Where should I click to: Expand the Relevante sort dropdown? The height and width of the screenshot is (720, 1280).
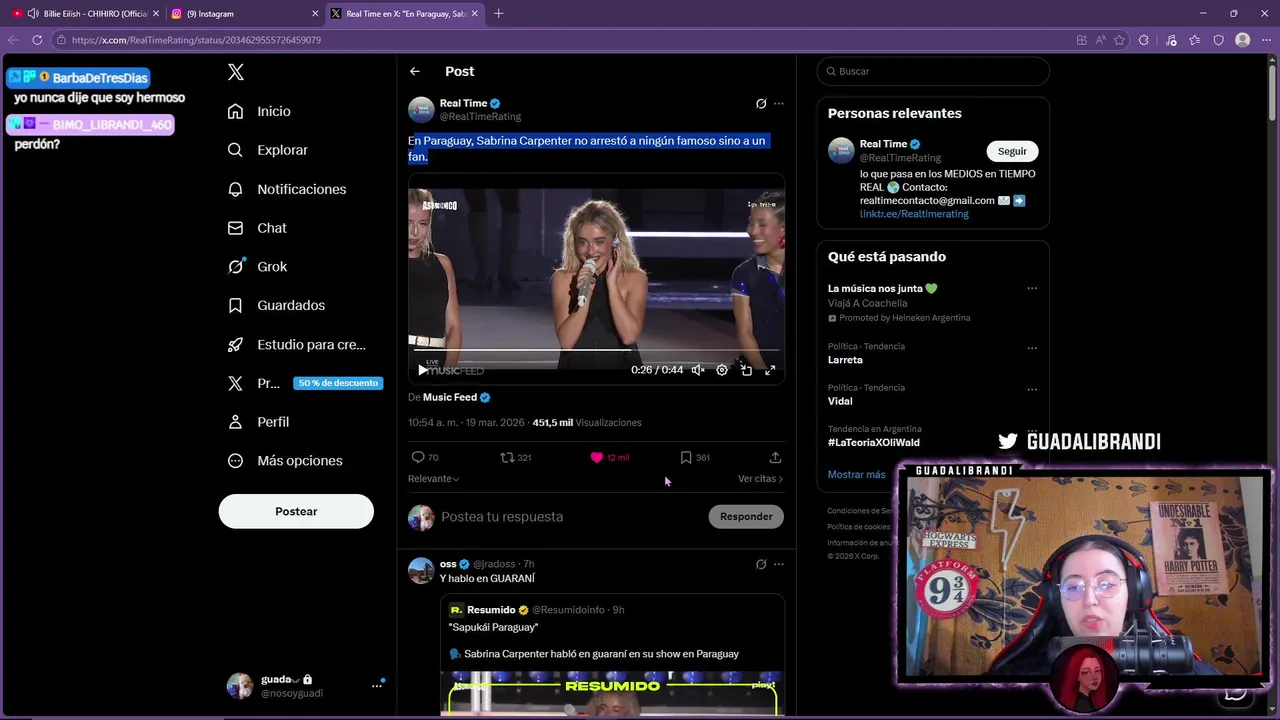[x=434, y=479]
